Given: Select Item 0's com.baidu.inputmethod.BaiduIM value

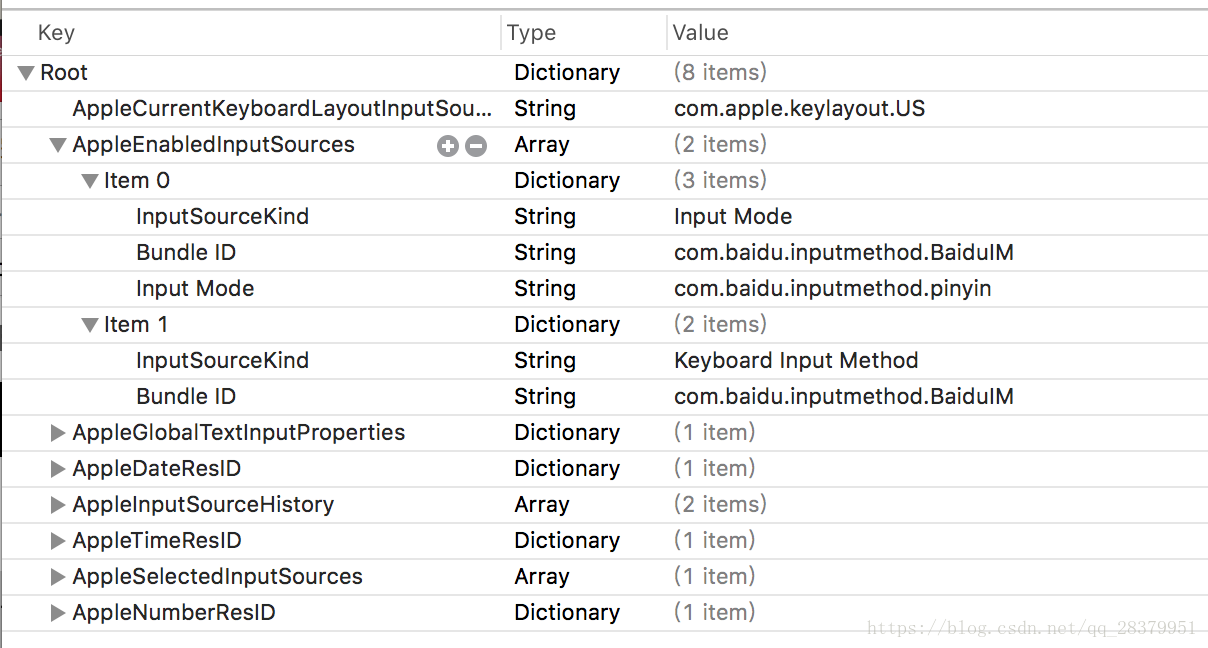Looking at the screenshot, I should pos(844,252).
